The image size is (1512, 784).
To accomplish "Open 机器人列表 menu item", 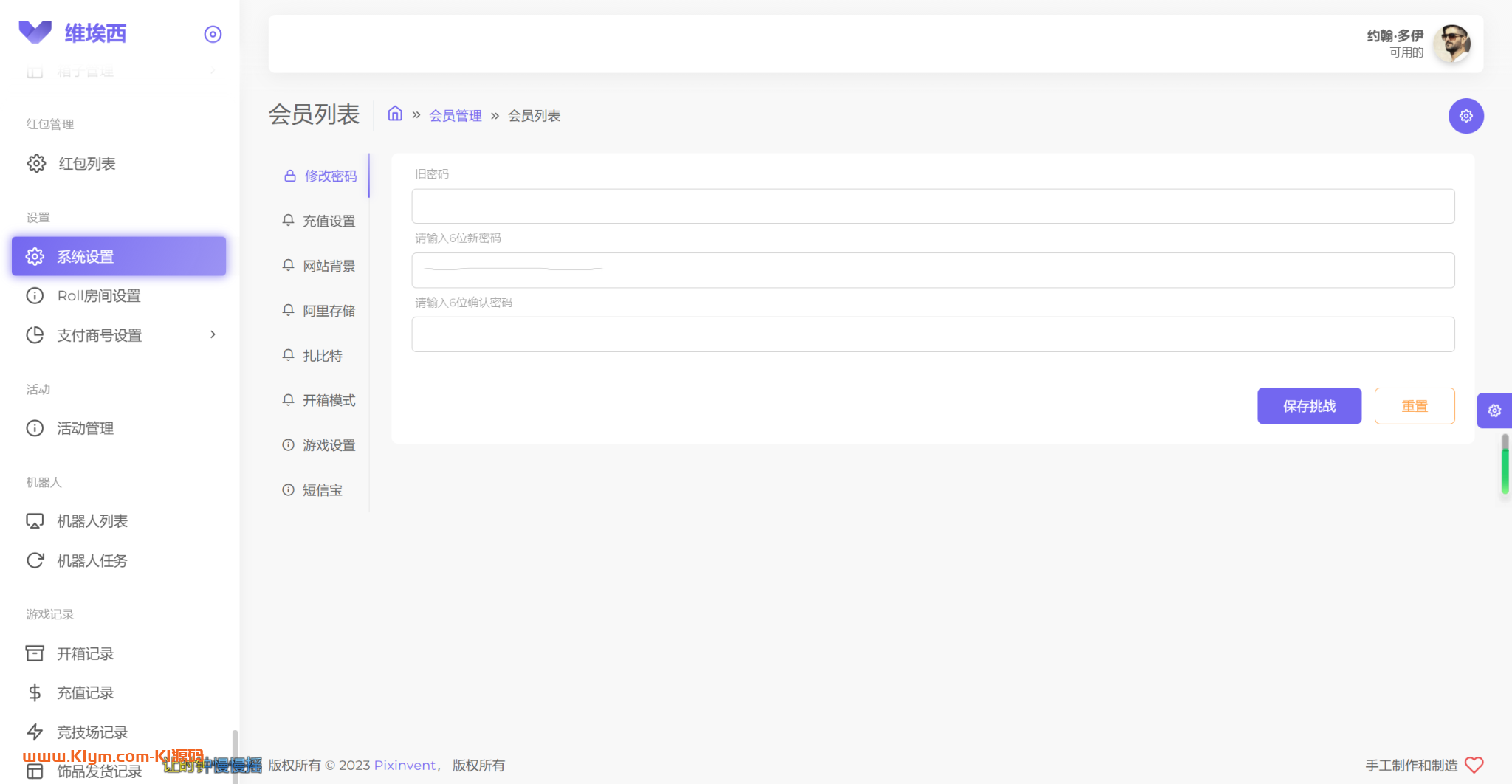I will 119,521.
